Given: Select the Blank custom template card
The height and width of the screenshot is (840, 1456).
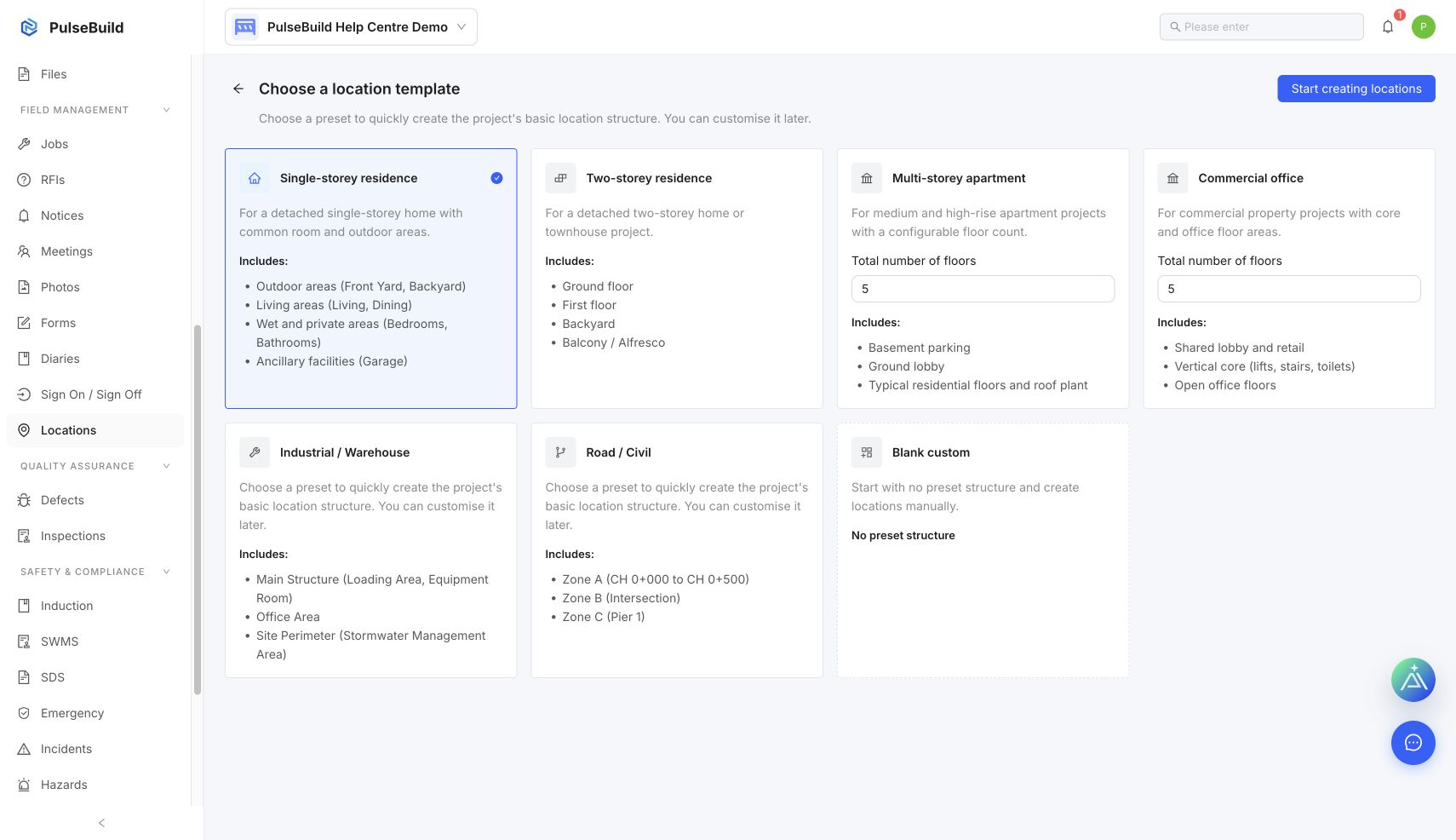Looking at the screenshot, I should pos(983,550).
